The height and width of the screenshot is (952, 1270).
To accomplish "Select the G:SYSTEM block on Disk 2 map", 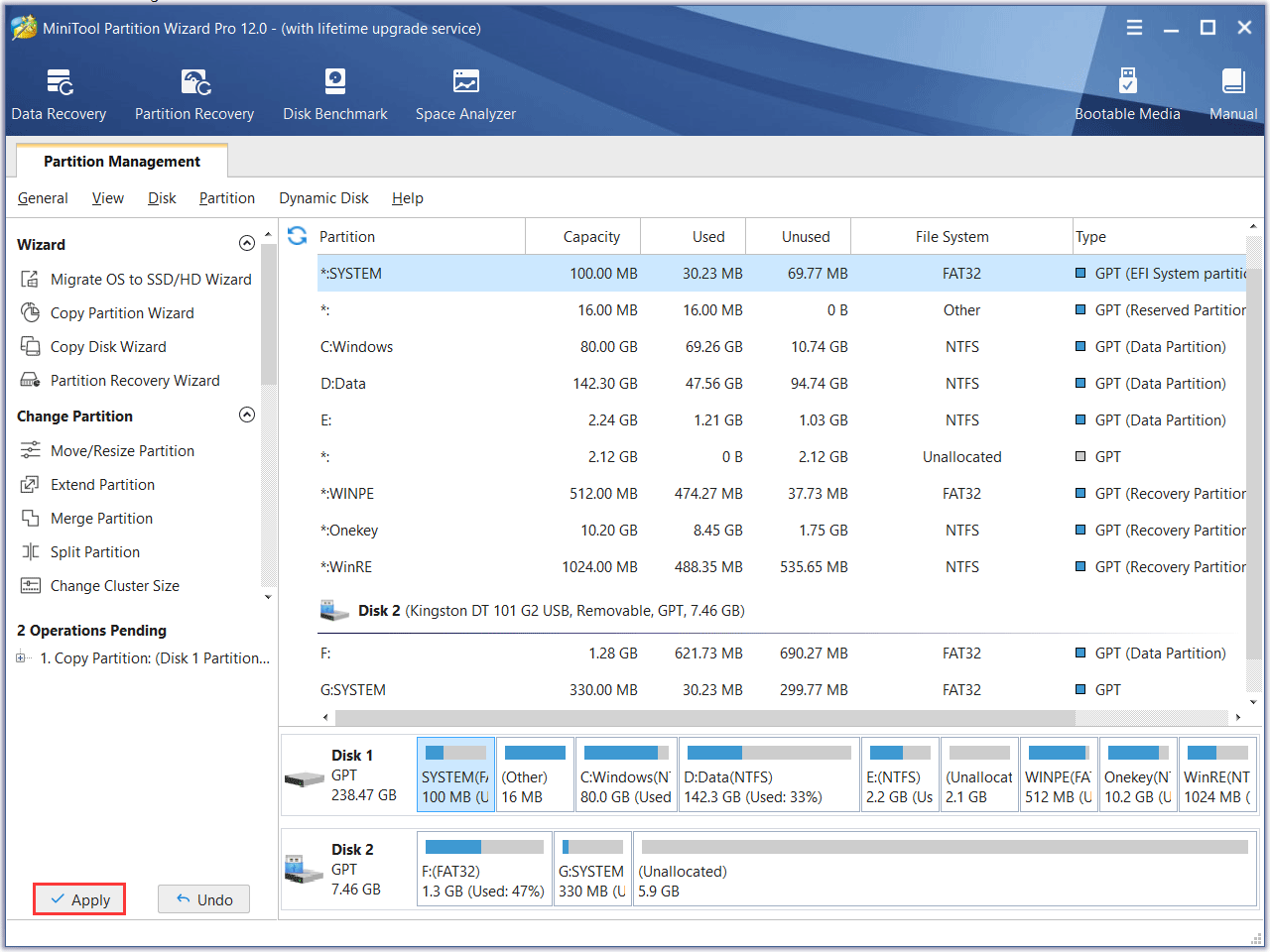I will click(x=592, y=869).
